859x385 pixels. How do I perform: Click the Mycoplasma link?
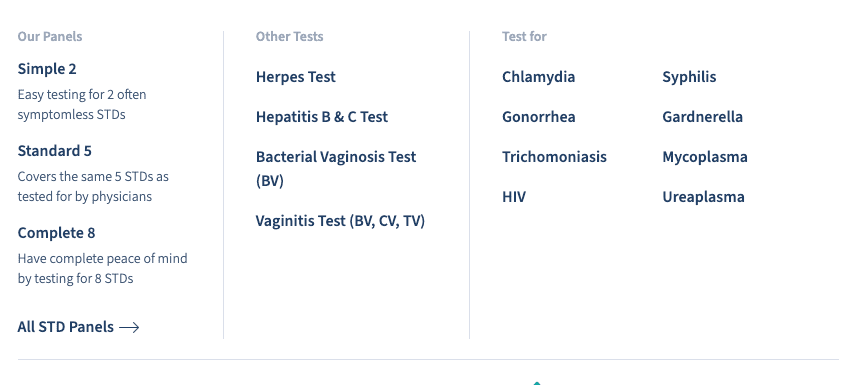[x=705, y=157]
